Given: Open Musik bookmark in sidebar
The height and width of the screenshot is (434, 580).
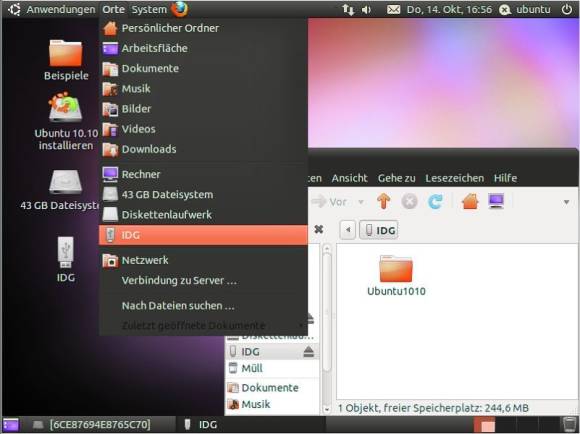Looking at the screenshot, I should pyautogui.click(x=272, y=404).
